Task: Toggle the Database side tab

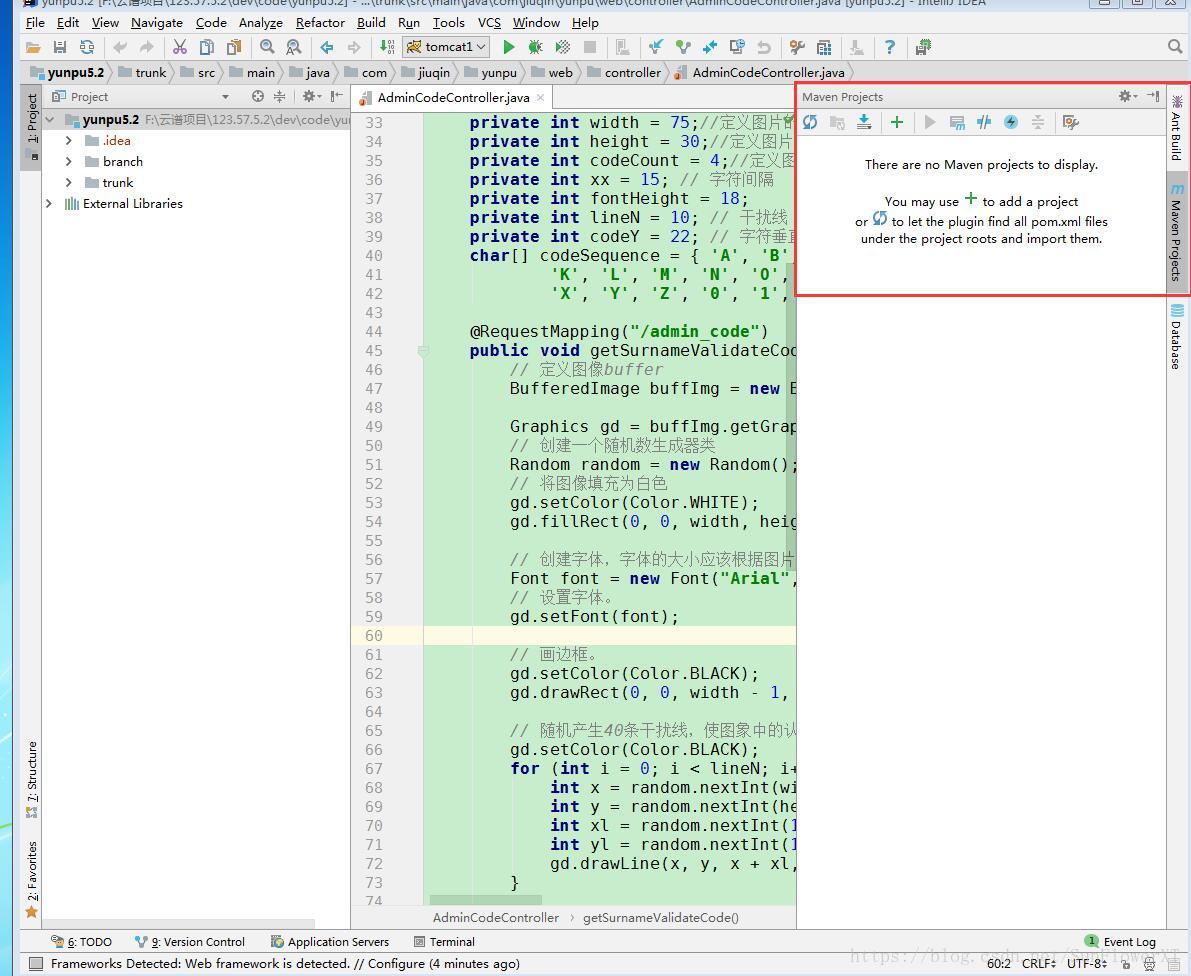Action: (1177, 336)
